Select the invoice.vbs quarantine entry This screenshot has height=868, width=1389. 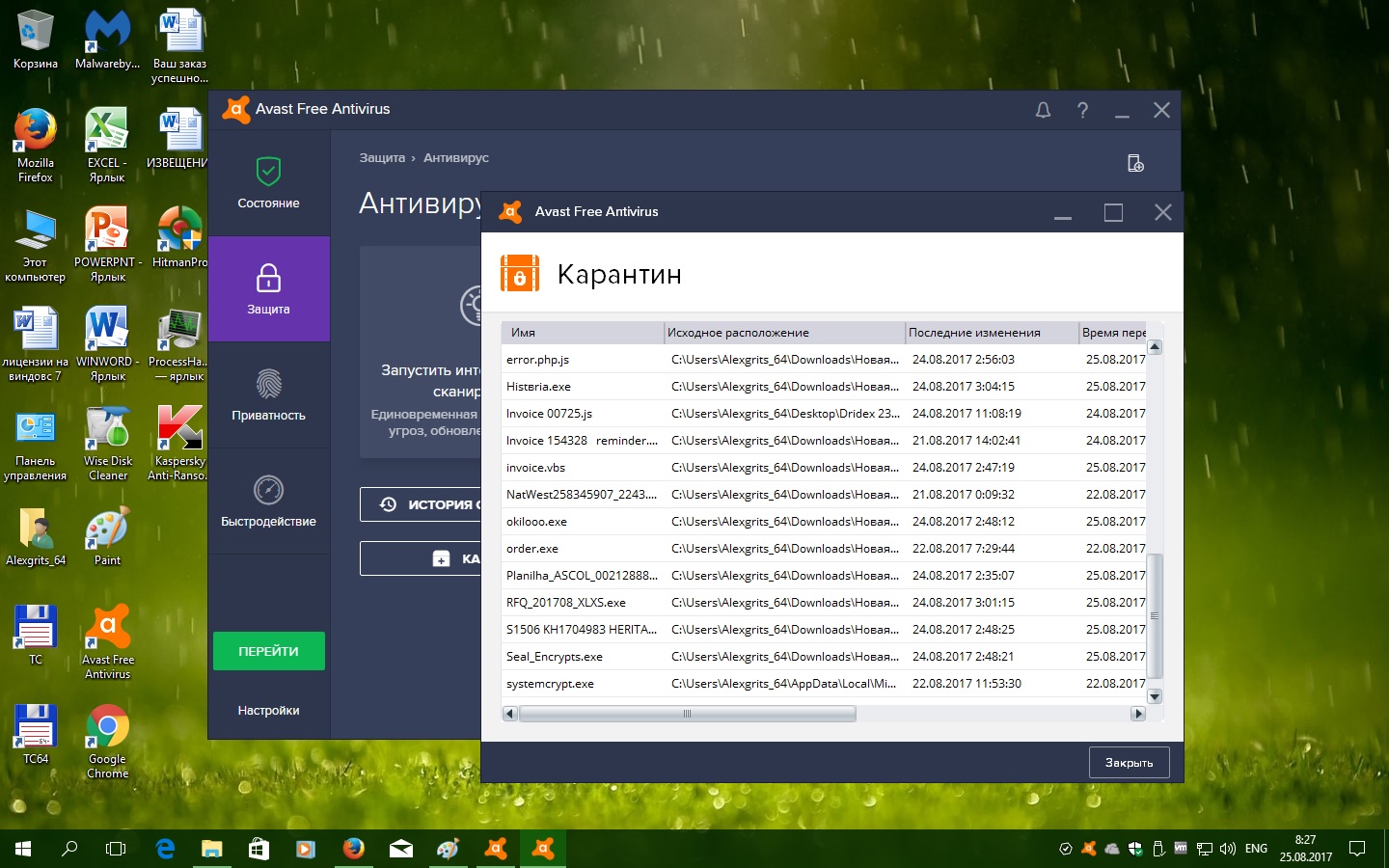coord(824,468)
